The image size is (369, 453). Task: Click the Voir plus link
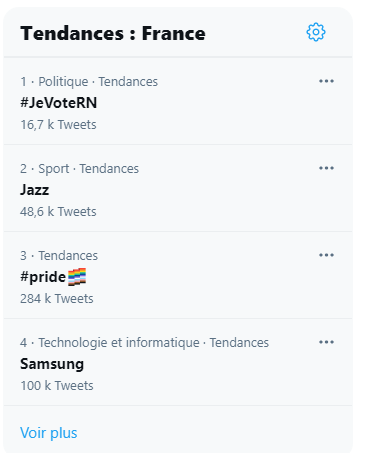click(49, 433)
